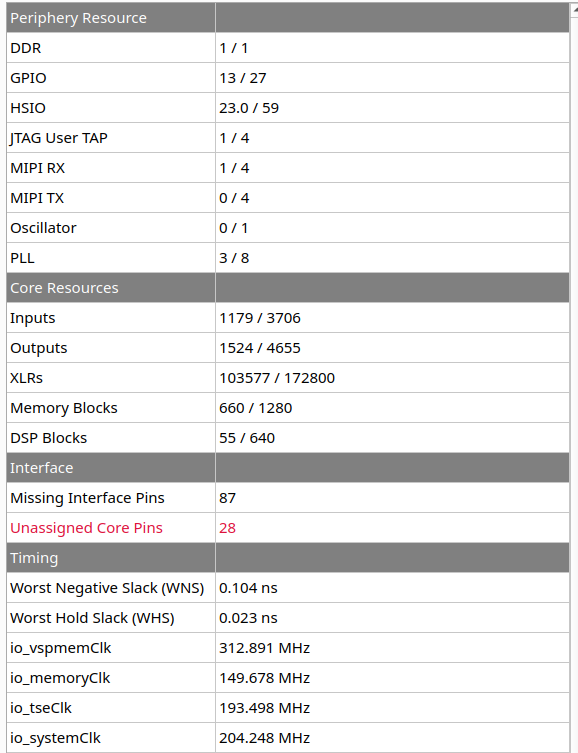Select the Memory Blocks row
The width and height of the screenshot is (578, 753).
(288, 408)
